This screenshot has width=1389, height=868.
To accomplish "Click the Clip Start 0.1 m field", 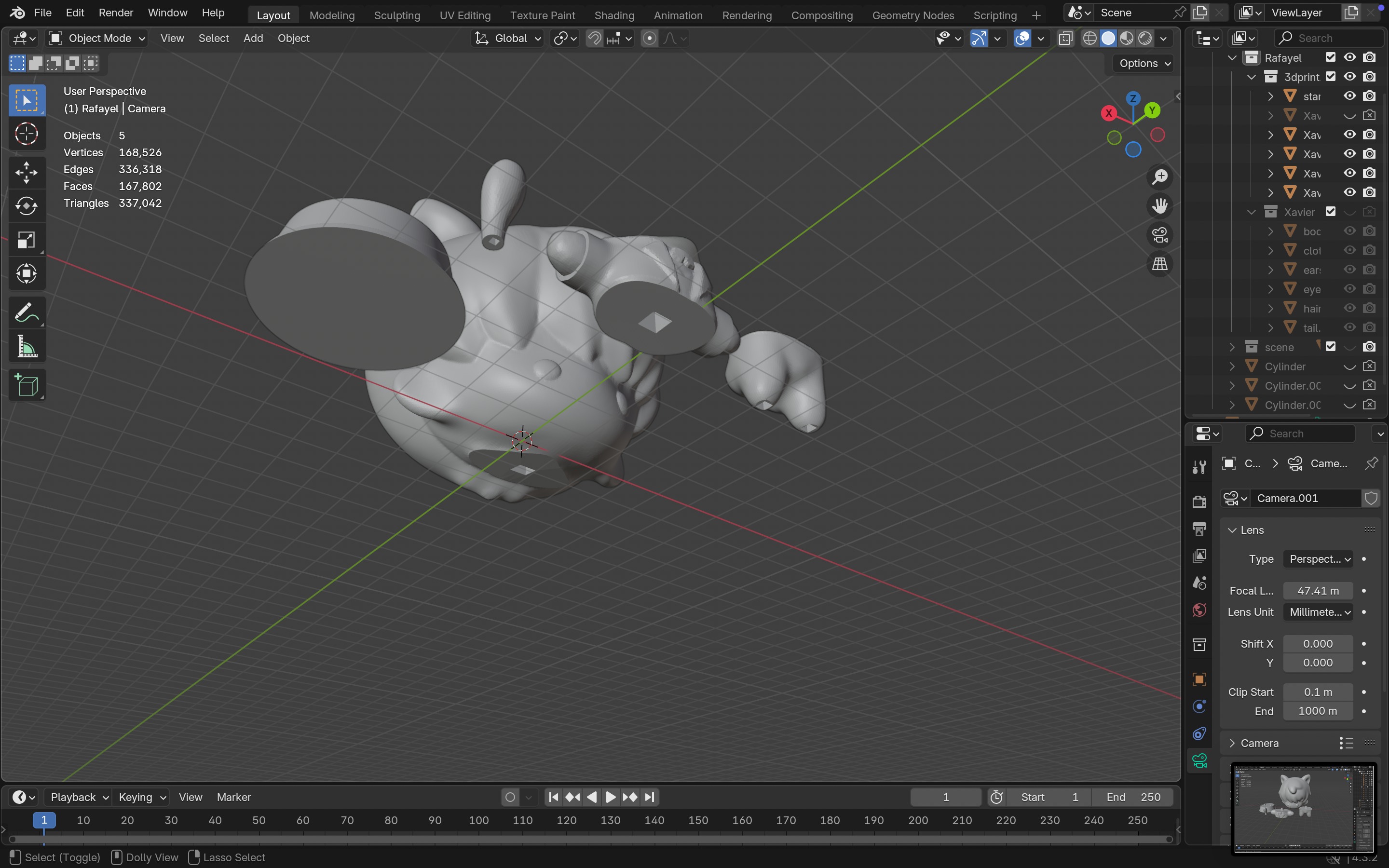I will 1318,692.
